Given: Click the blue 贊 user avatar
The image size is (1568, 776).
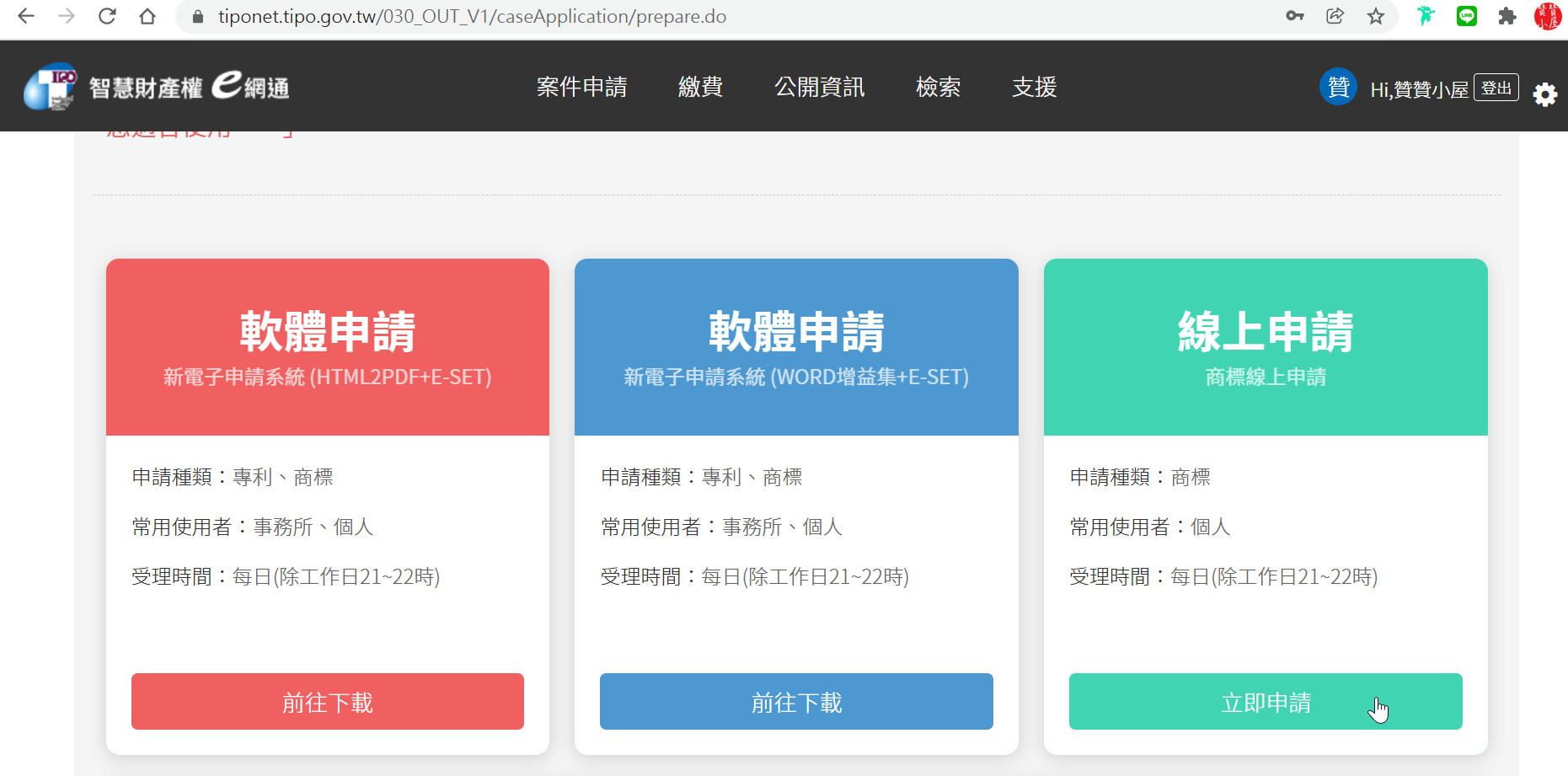Looking at the screenshot, I should pos(1338,86).
